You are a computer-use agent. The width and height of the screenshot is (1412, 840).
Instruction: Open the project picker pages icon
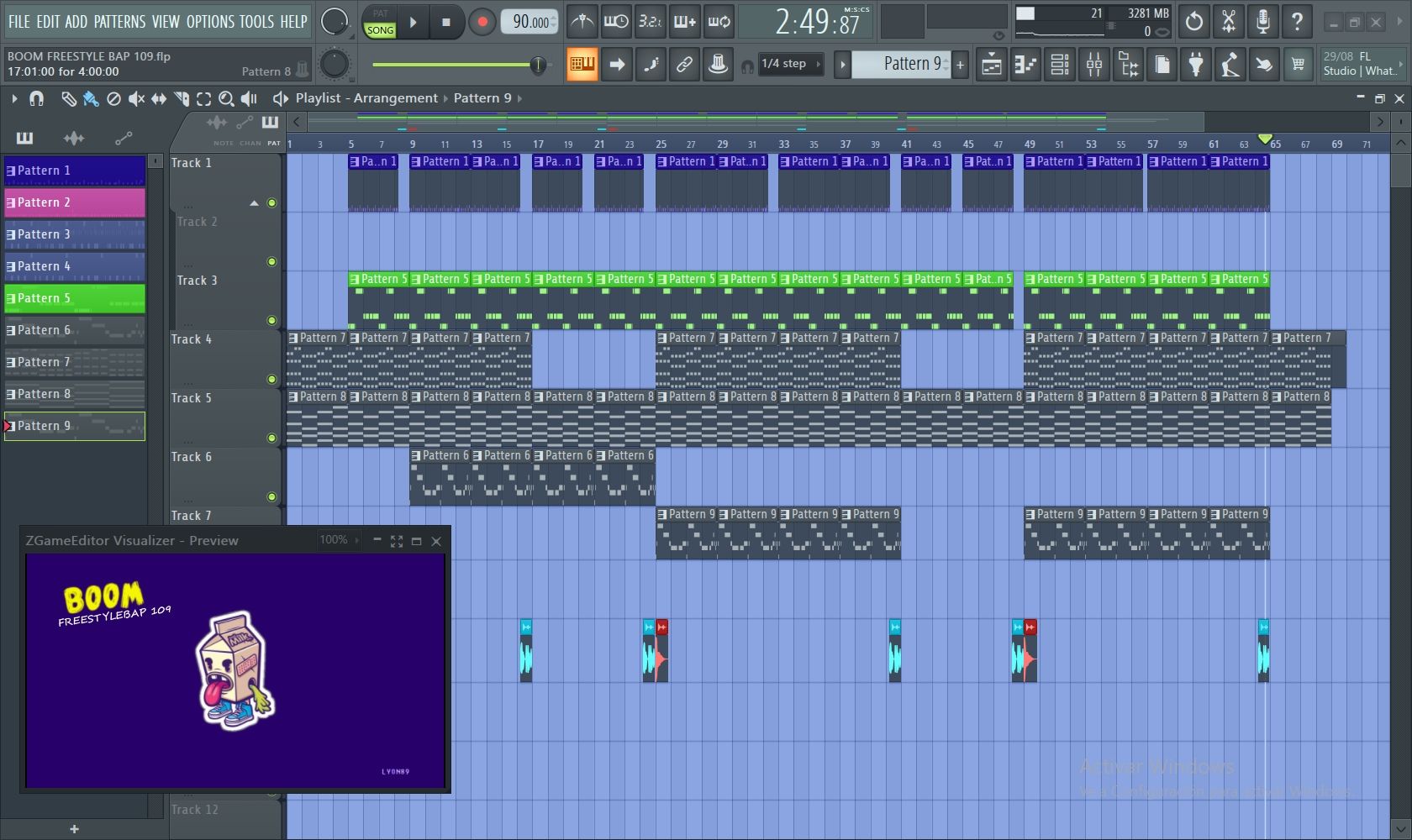[1162, 64]
